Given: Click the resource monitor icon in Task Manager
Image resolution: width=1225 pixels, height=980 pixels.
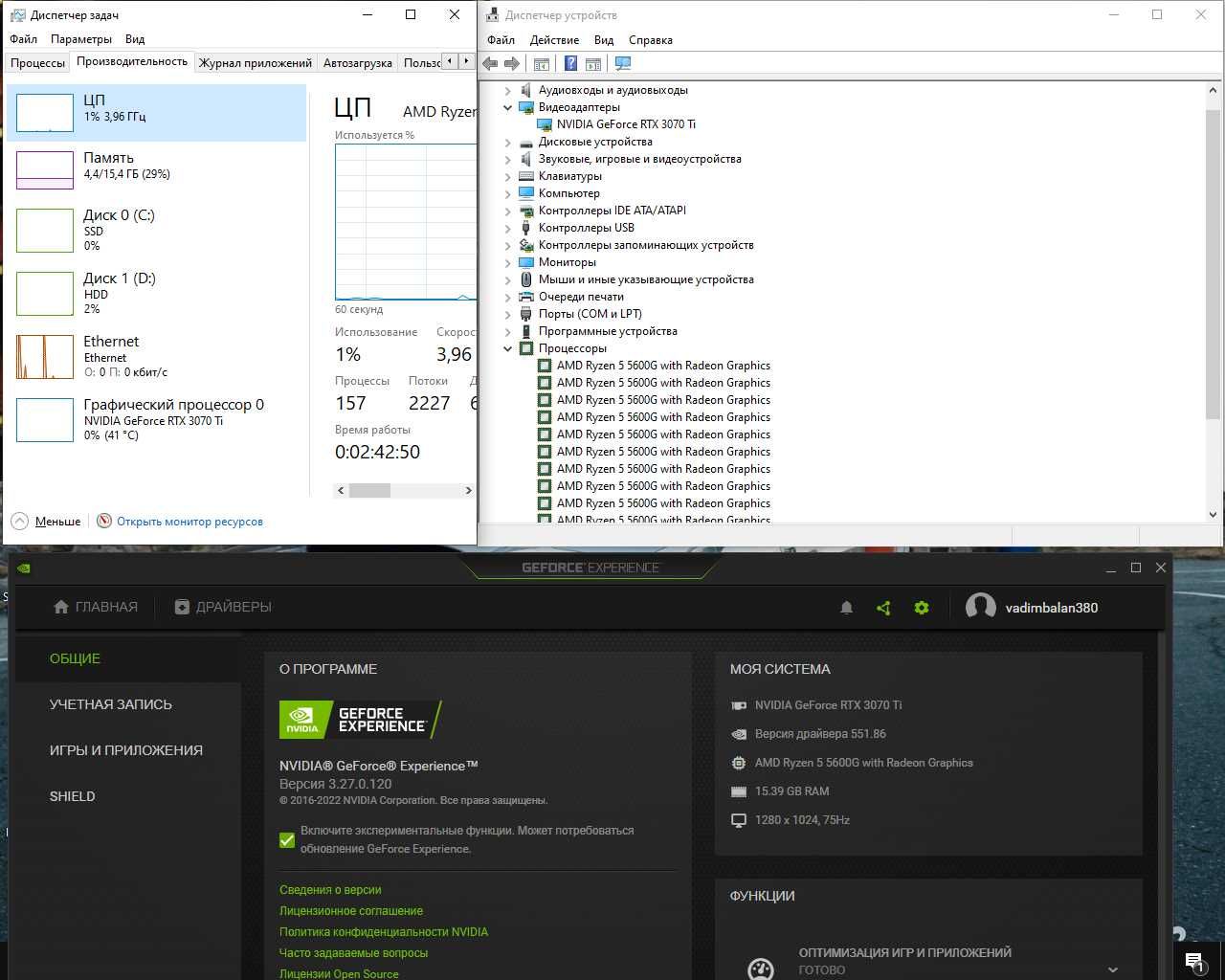Looking at the screenshot, I should click(104, 521).
